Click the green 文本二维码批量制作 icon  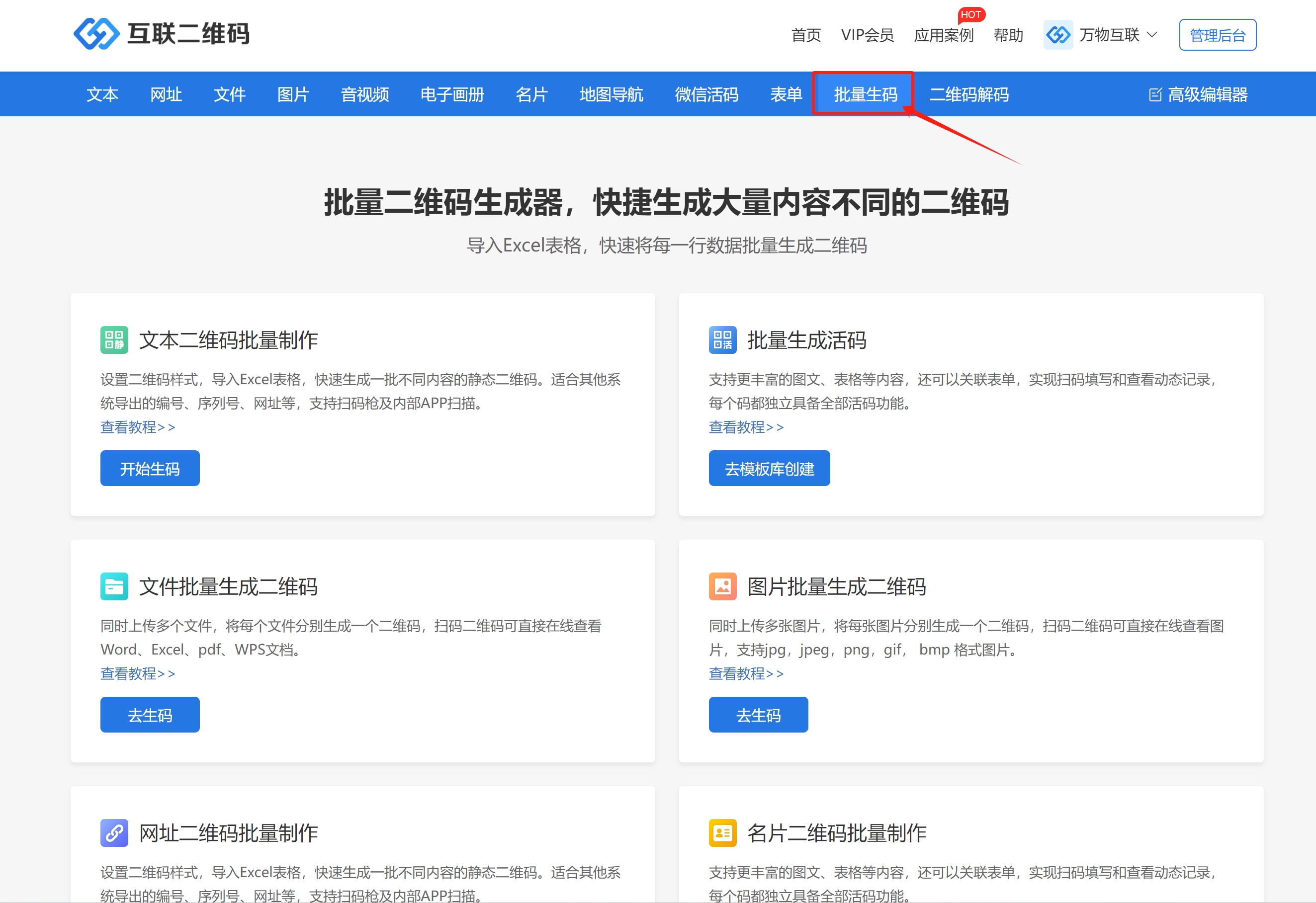coord(114,340)
